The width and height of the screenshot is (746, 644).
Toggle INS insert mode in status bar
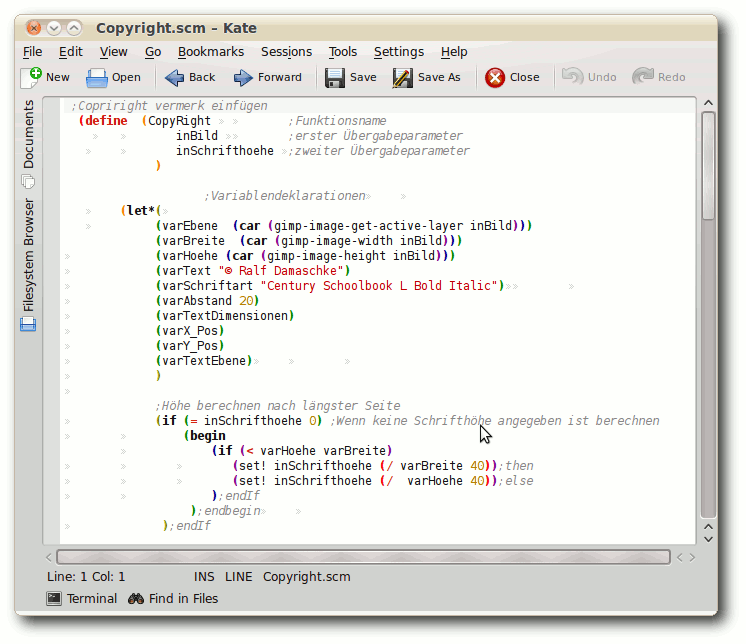[204, 576]
